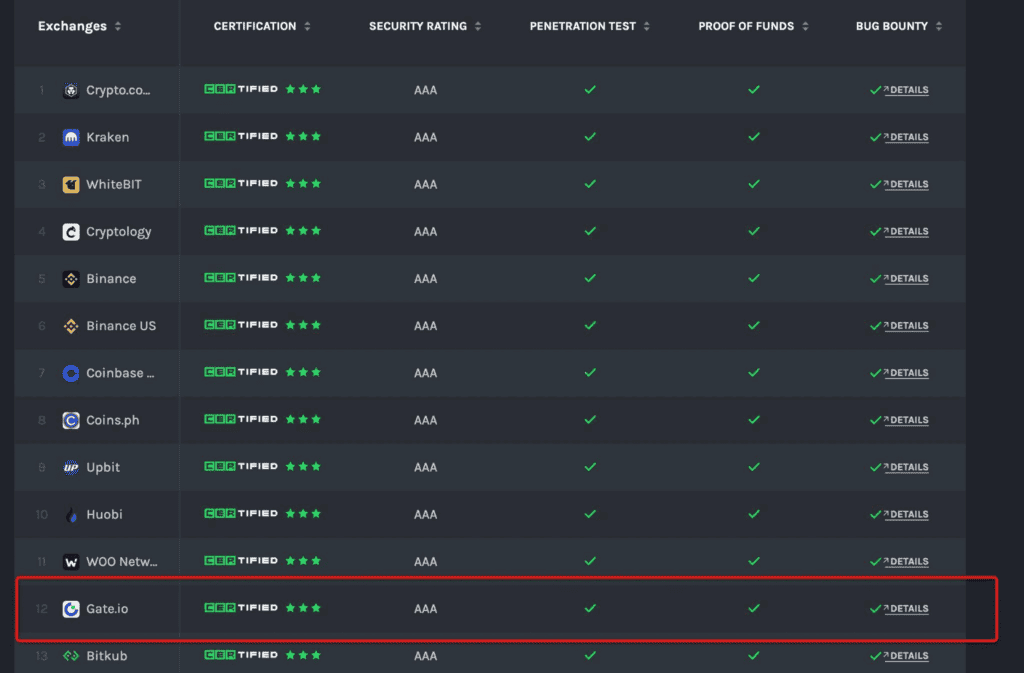The image size is (1024, 673).
Task: Sort table by Exchanges column
Action: [x=118, y=26]
